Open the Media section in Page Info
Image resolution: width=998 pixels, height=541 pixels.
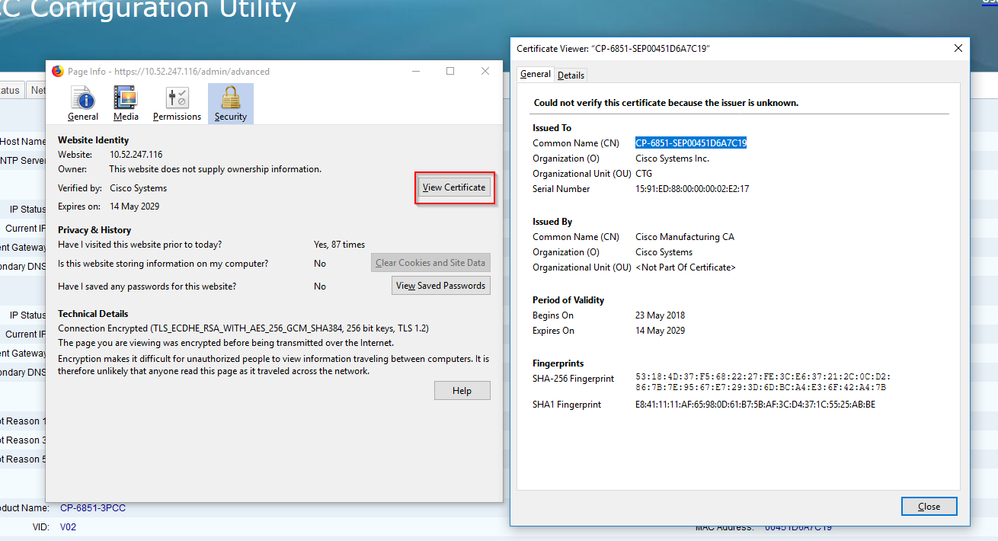(125, 104)
